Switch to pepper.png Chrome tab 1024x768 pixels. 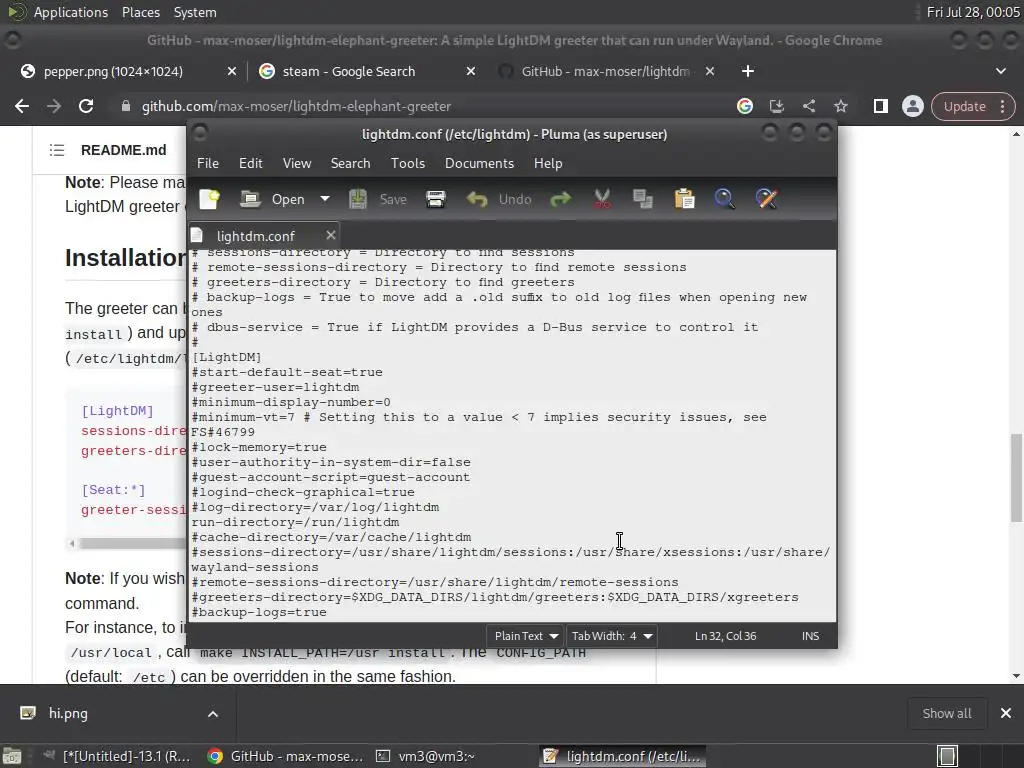click(113, 71)
